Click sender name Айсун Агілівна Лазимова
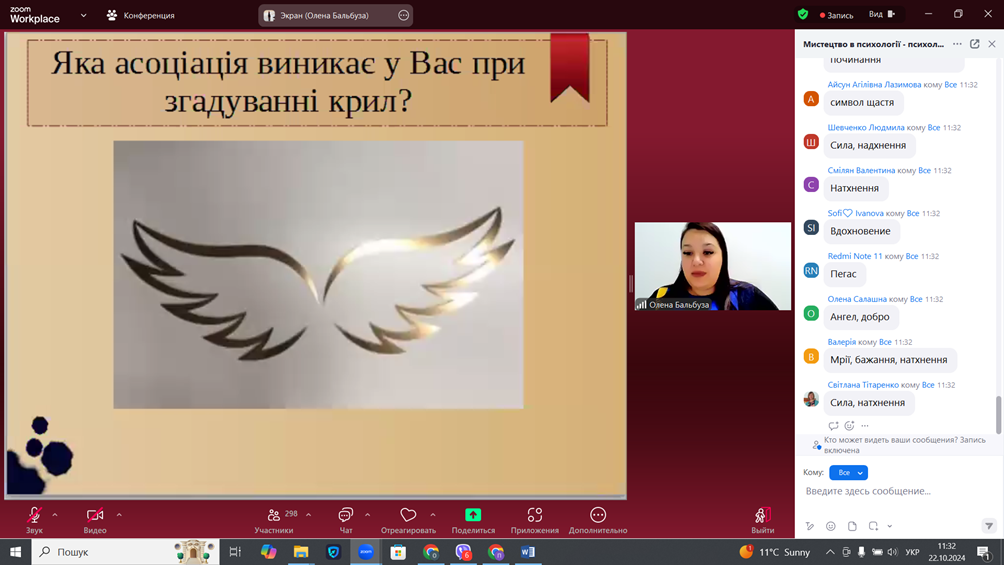 [x=874, y=85]
